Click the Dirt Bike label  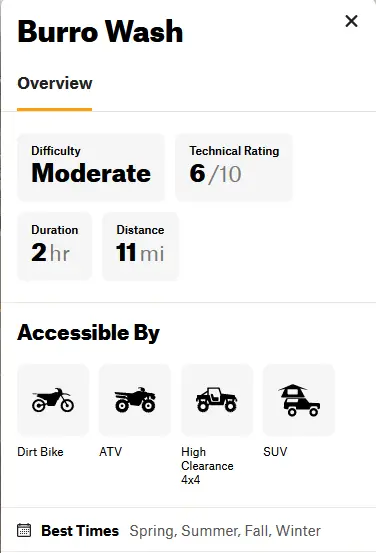pos(40,452)
